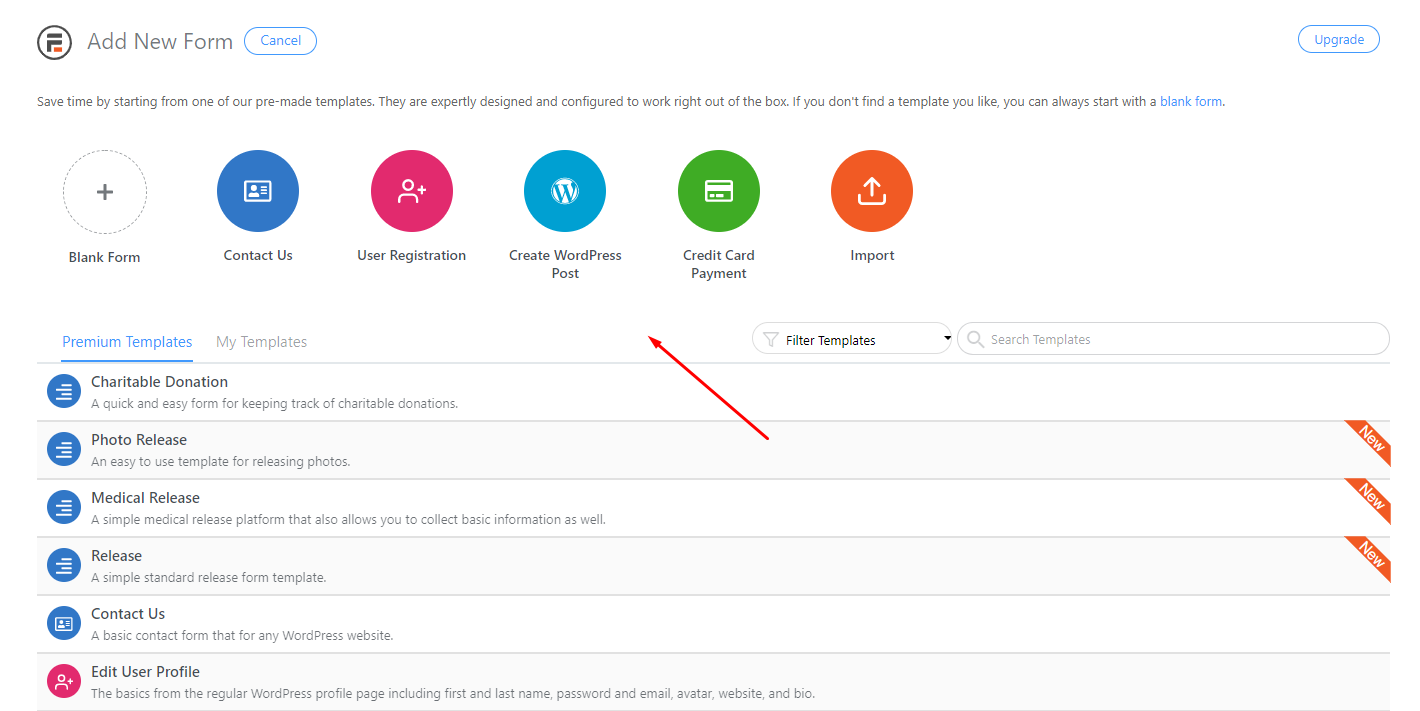This screenshot has height=711, width=1420.
Task: Choose the Release template row title
Action: coord(116,556)
